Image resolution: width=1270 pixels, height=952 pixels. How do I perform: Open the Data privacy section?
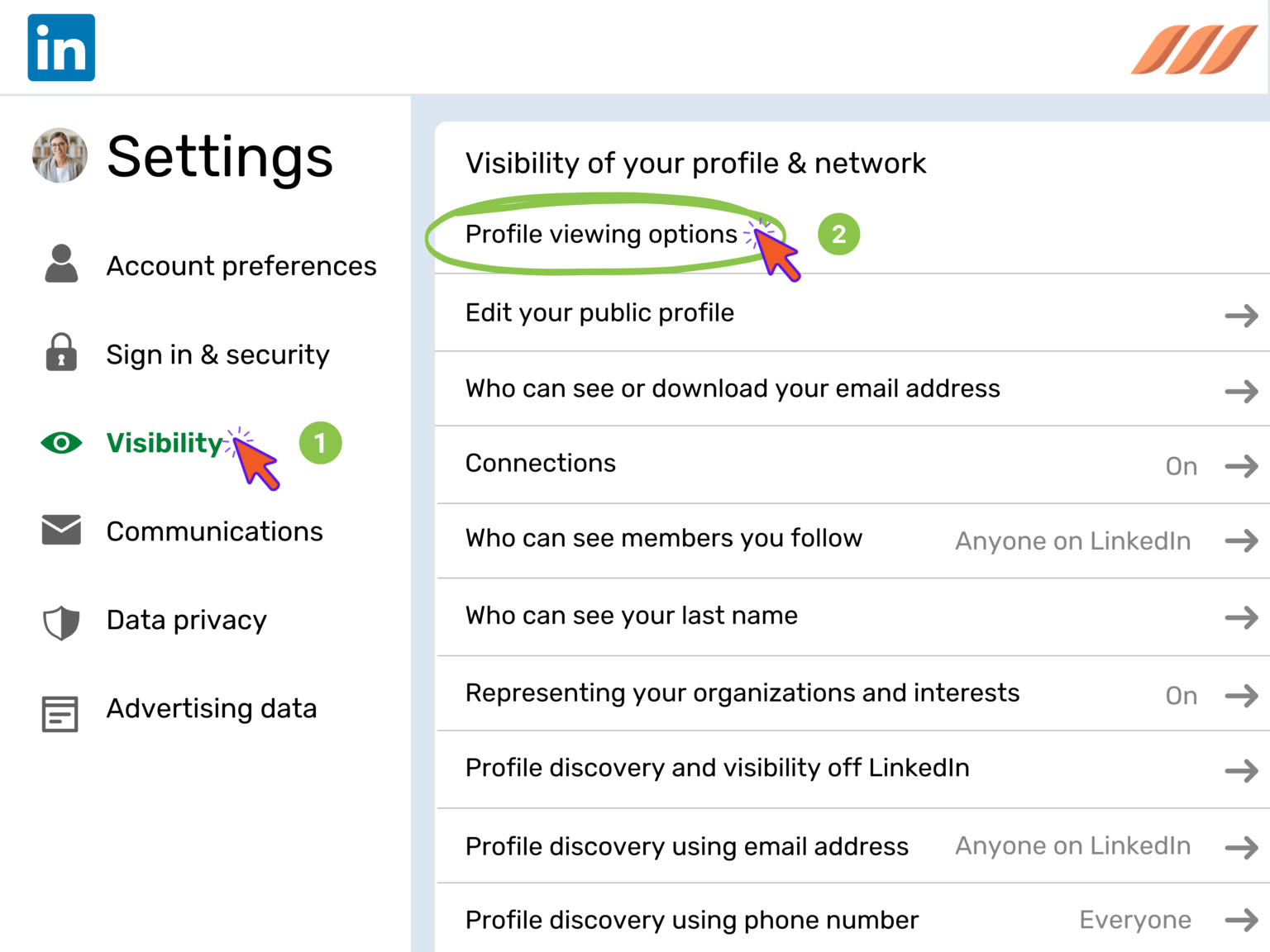click(x=186, y=620)
